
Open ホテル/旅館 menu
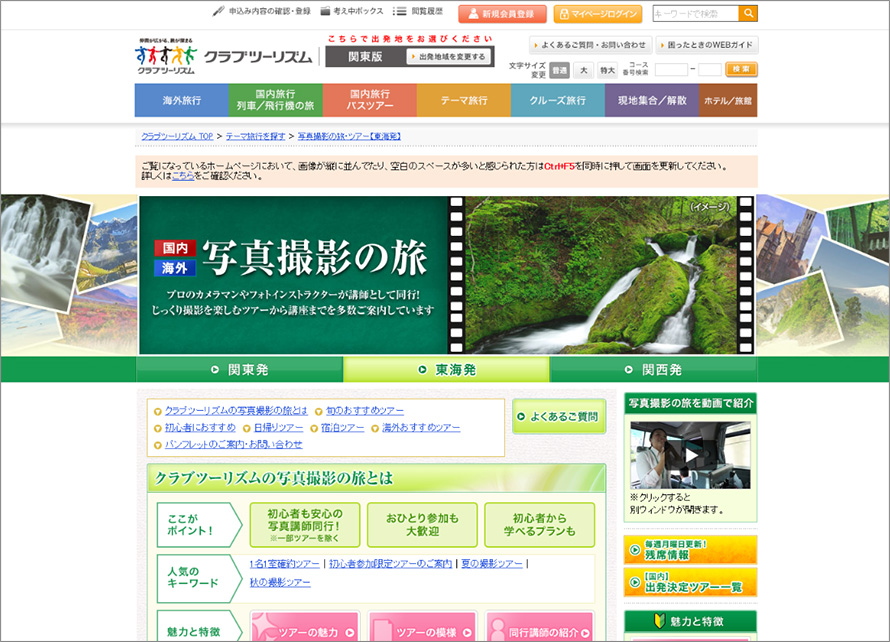(728, 100)
